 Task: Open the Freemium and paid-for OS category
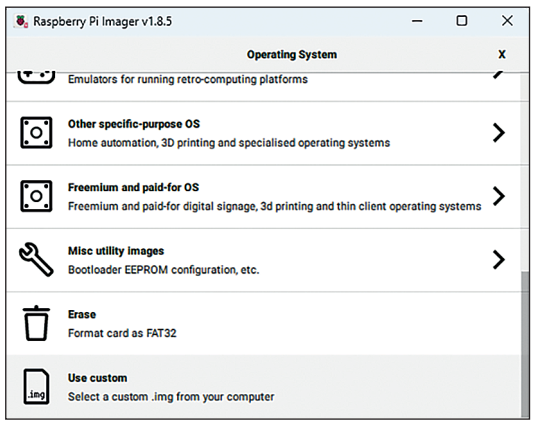tap(263, 197)
